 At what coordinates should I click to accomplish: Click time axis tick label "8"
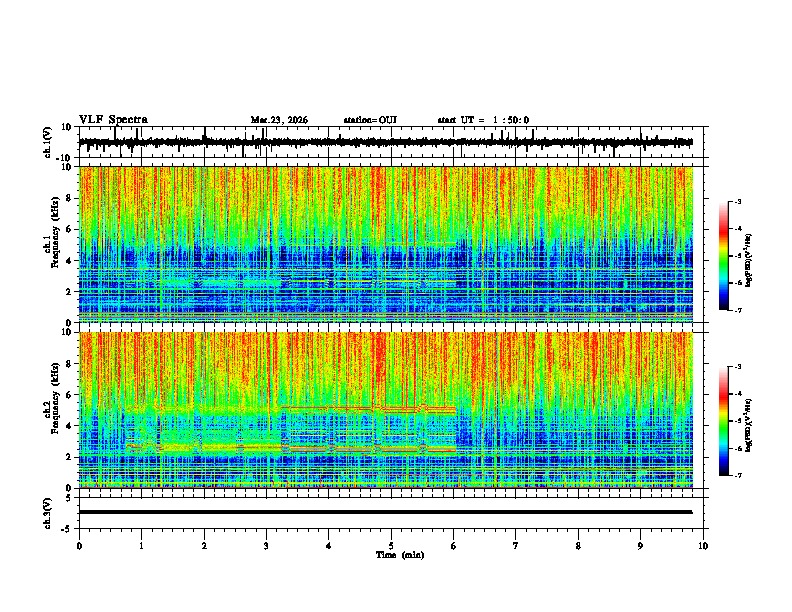point(578,546)
